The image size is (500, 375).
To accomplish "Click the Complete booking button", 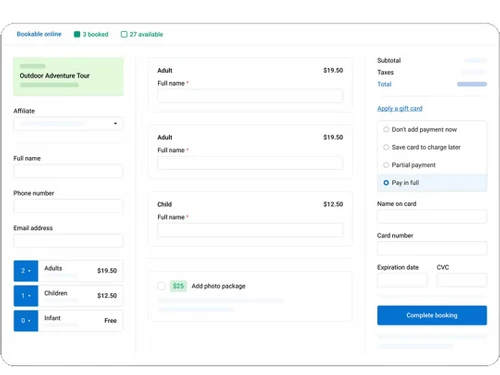I will [432, 315].
